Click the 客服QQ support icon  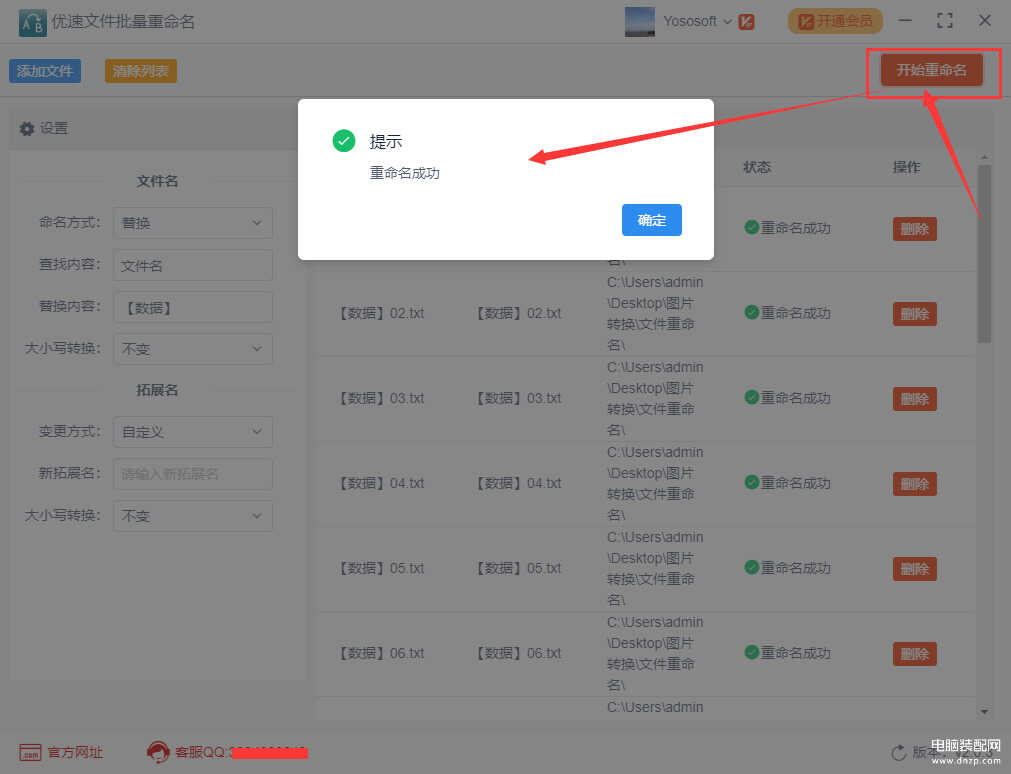coord(157,752)
